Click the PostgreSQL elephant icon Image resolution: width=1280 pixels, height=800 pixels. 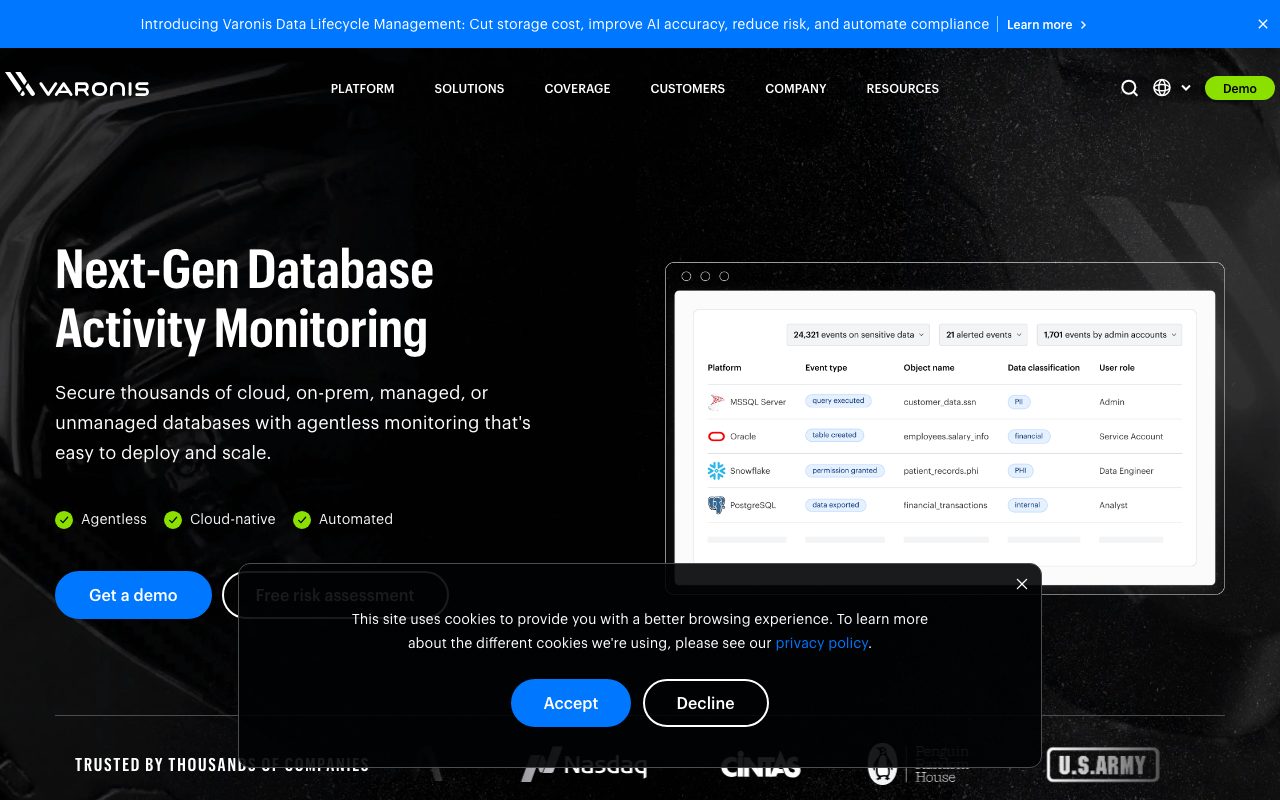716,505
